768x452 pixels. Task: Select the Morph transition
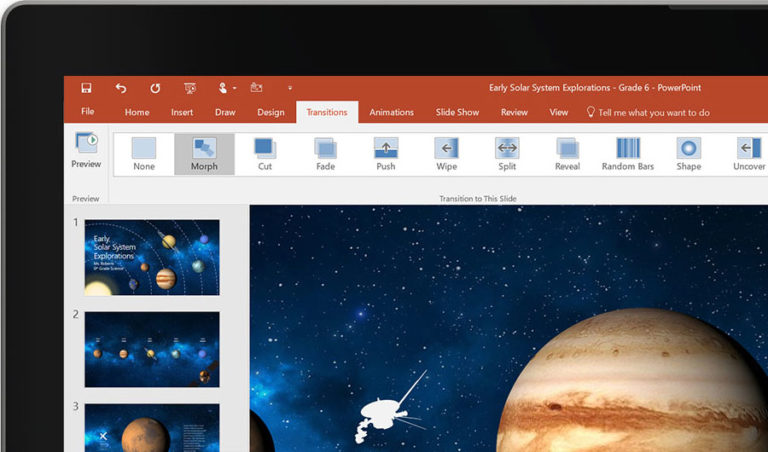[204, 154]
